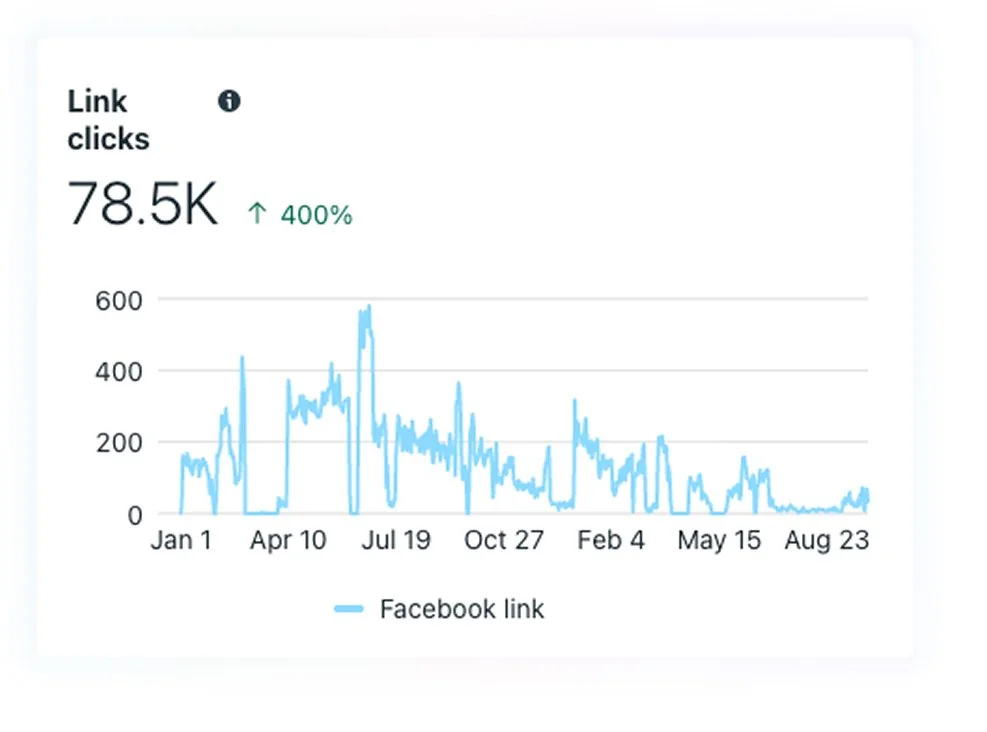Select the Apr 10 axis label
Screen dimensions: 987x732
288,540
